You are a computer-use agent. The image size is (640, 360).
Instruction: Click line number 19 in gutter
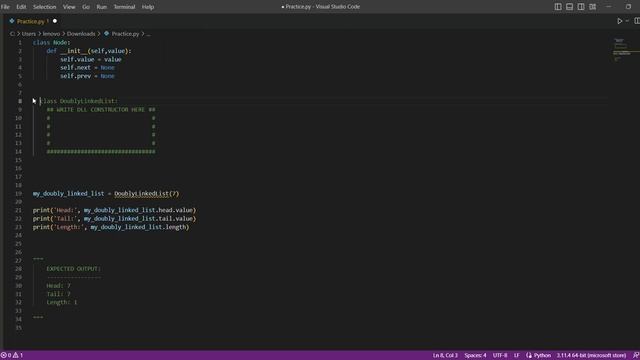(18, 193)
